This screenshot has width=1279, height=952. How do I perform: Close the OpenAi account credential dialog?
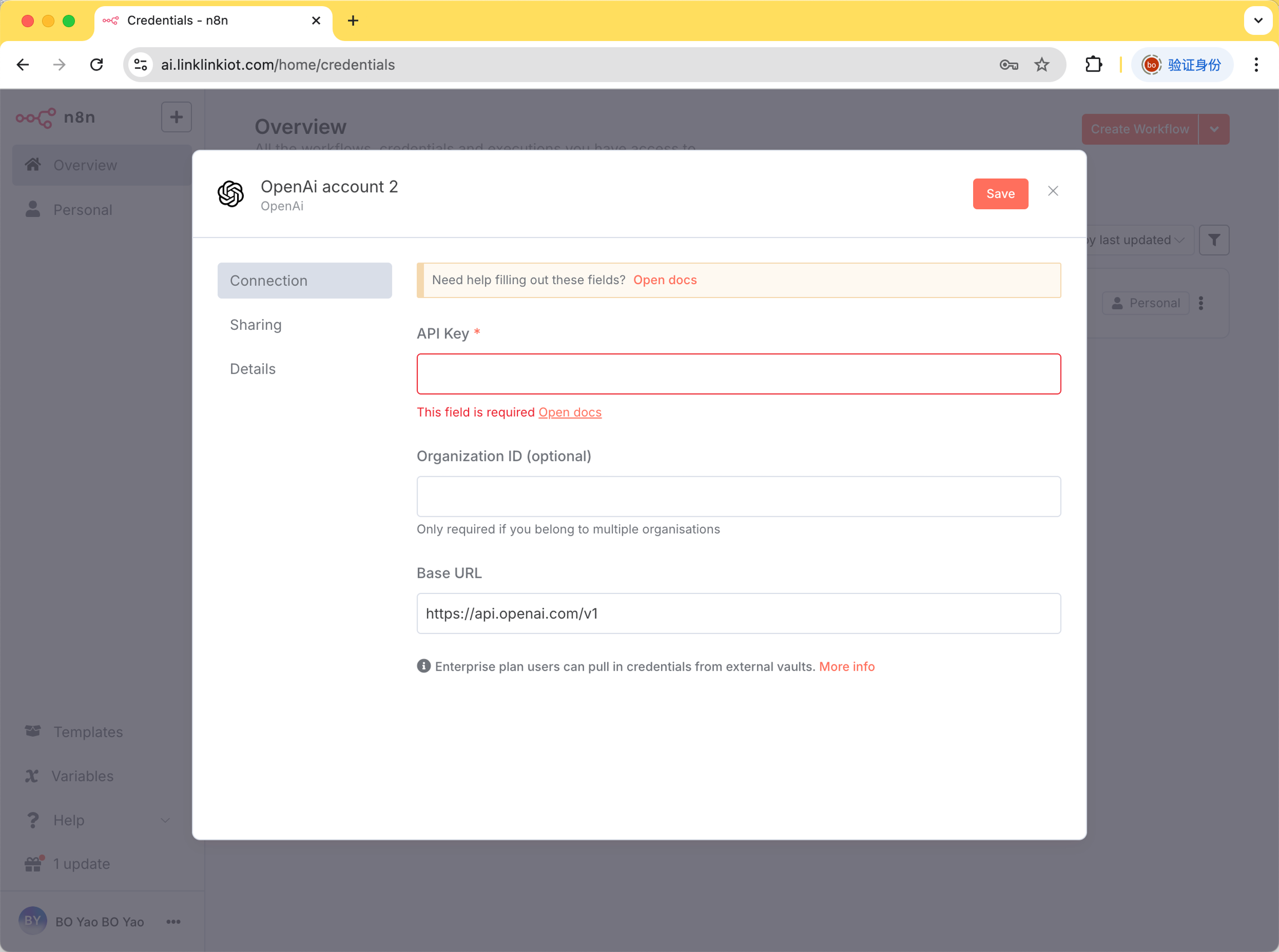pos(1053,192)
